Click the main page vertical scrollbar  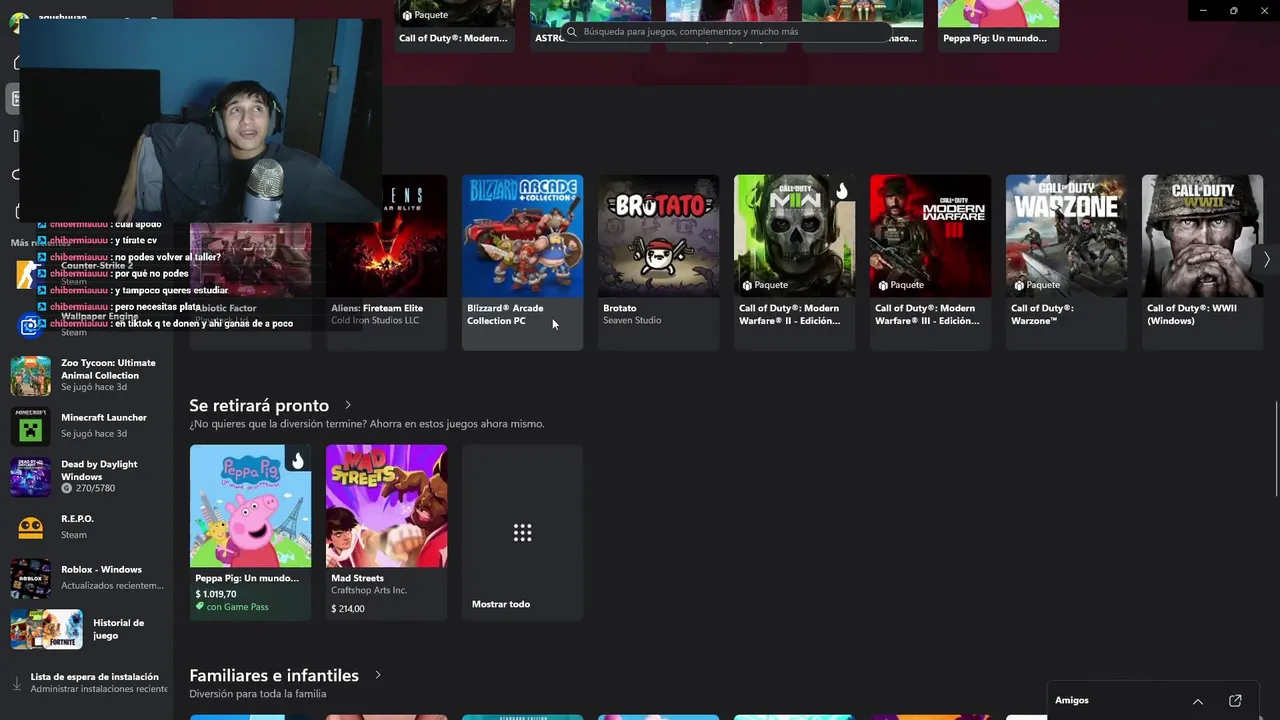(x=1277, y=448)
